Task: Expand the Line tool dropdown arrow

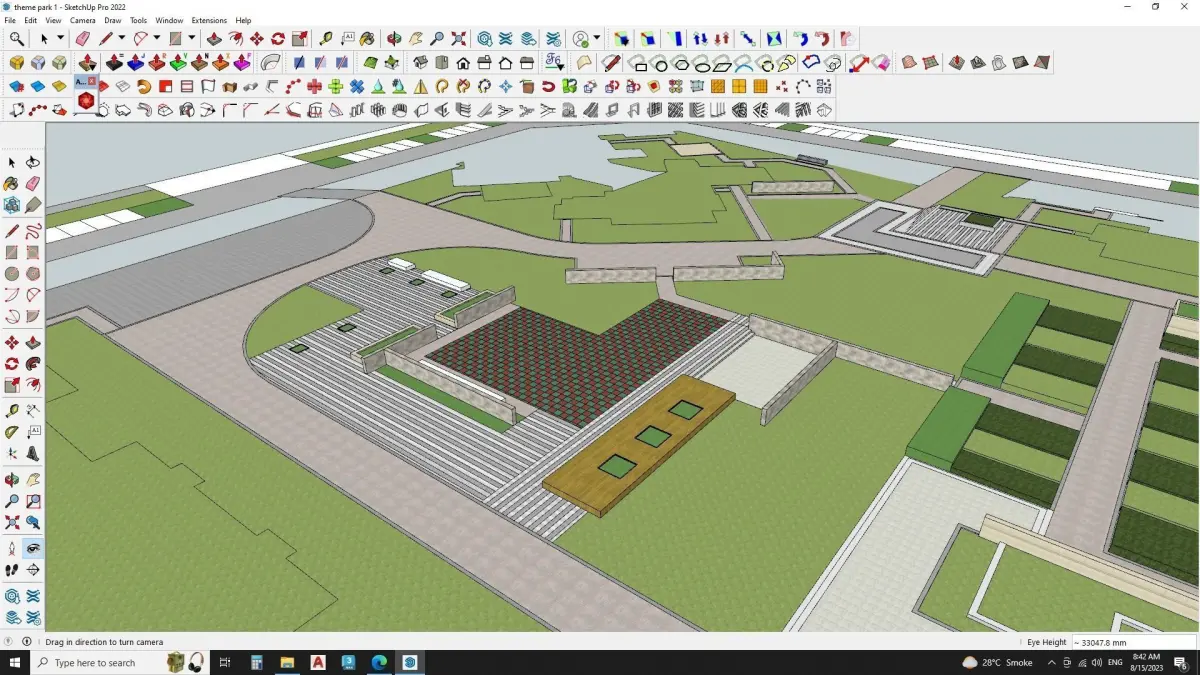Action: [122, 39]
